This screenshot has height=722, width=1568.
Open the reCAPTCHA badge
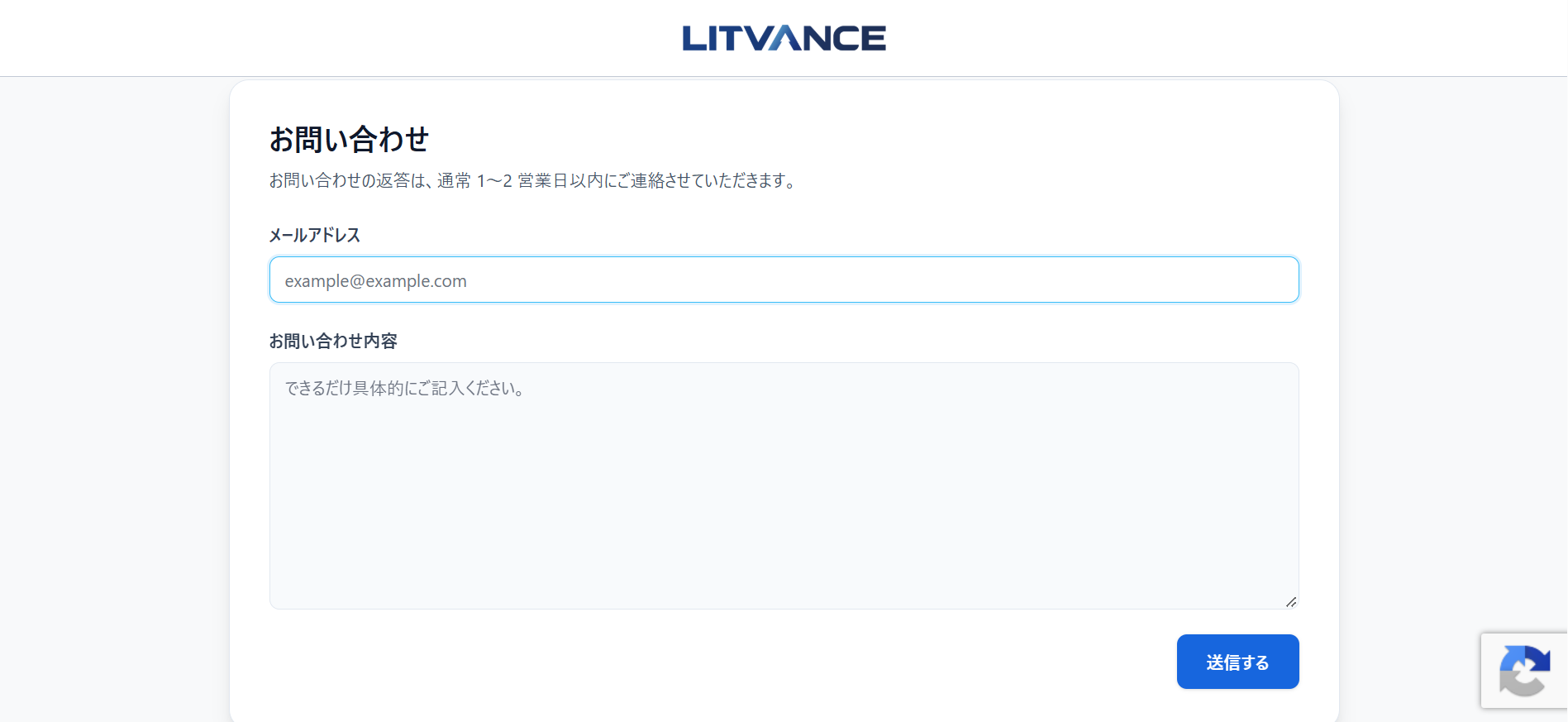point(1524,671)
